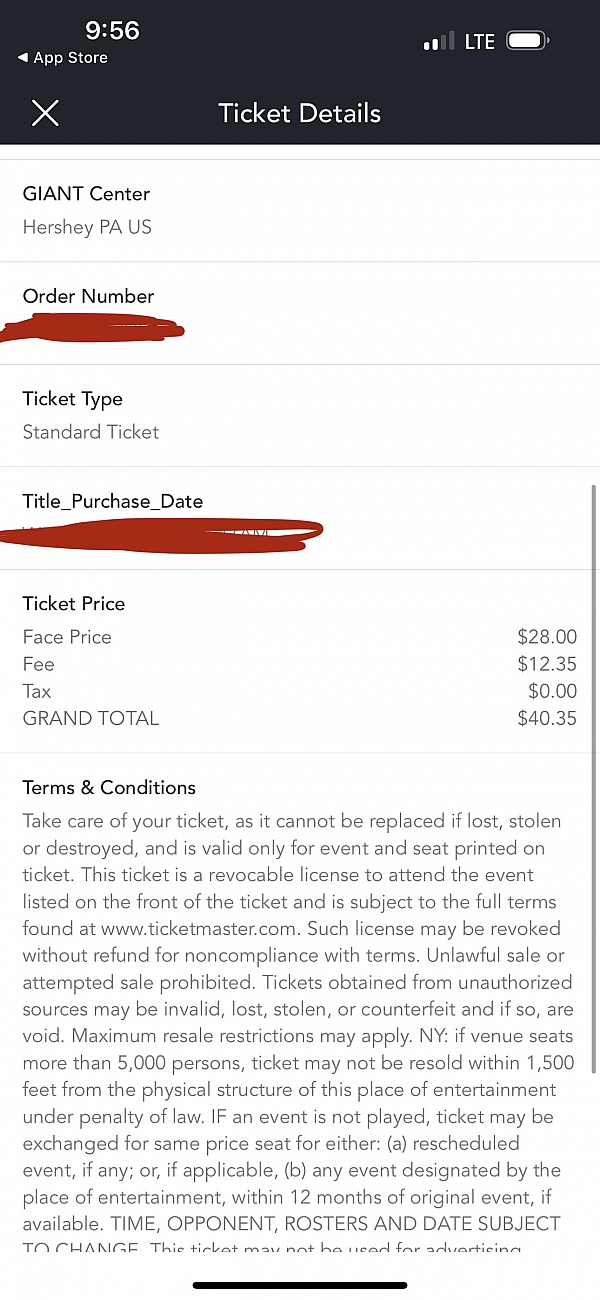Tap the X close icon on Ticket Details
This screenshot has width=600, height=1300.
[44, 113]
